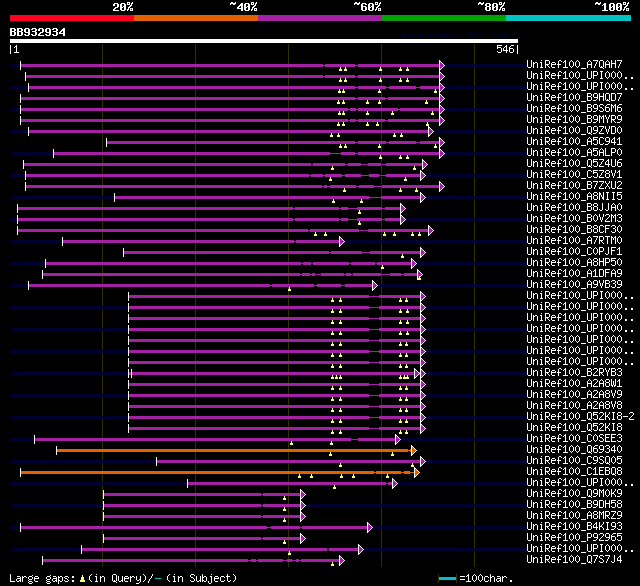Open UniRef100_B8CF30 hit

pyautogui.click(x=574, y=230)
